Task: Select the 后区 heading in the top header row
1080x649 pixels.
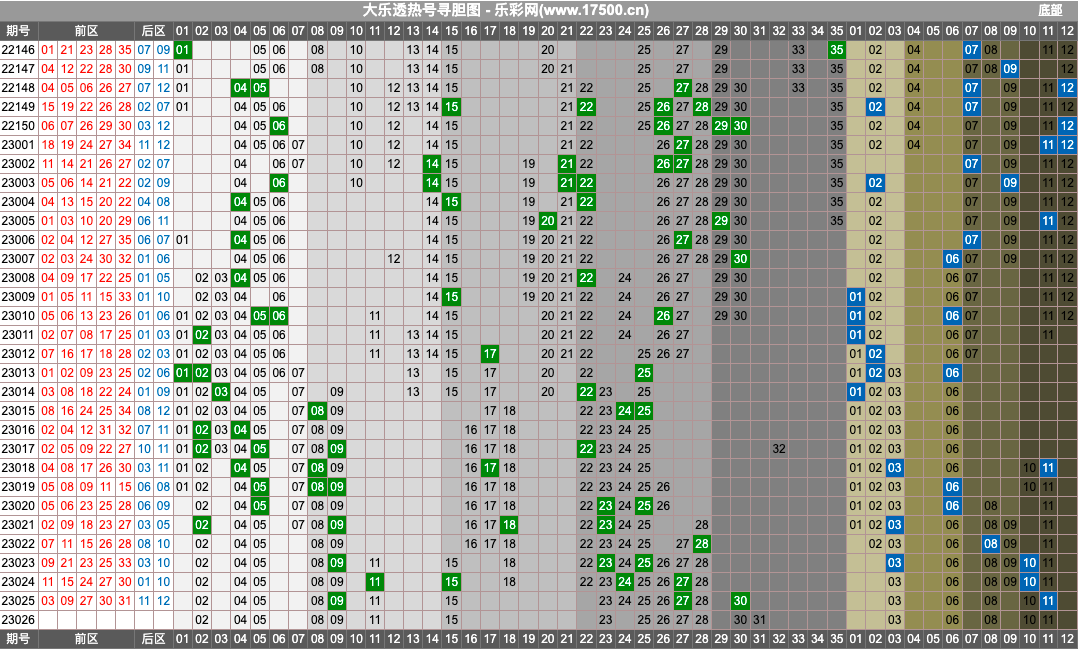Action: [153, 30]
